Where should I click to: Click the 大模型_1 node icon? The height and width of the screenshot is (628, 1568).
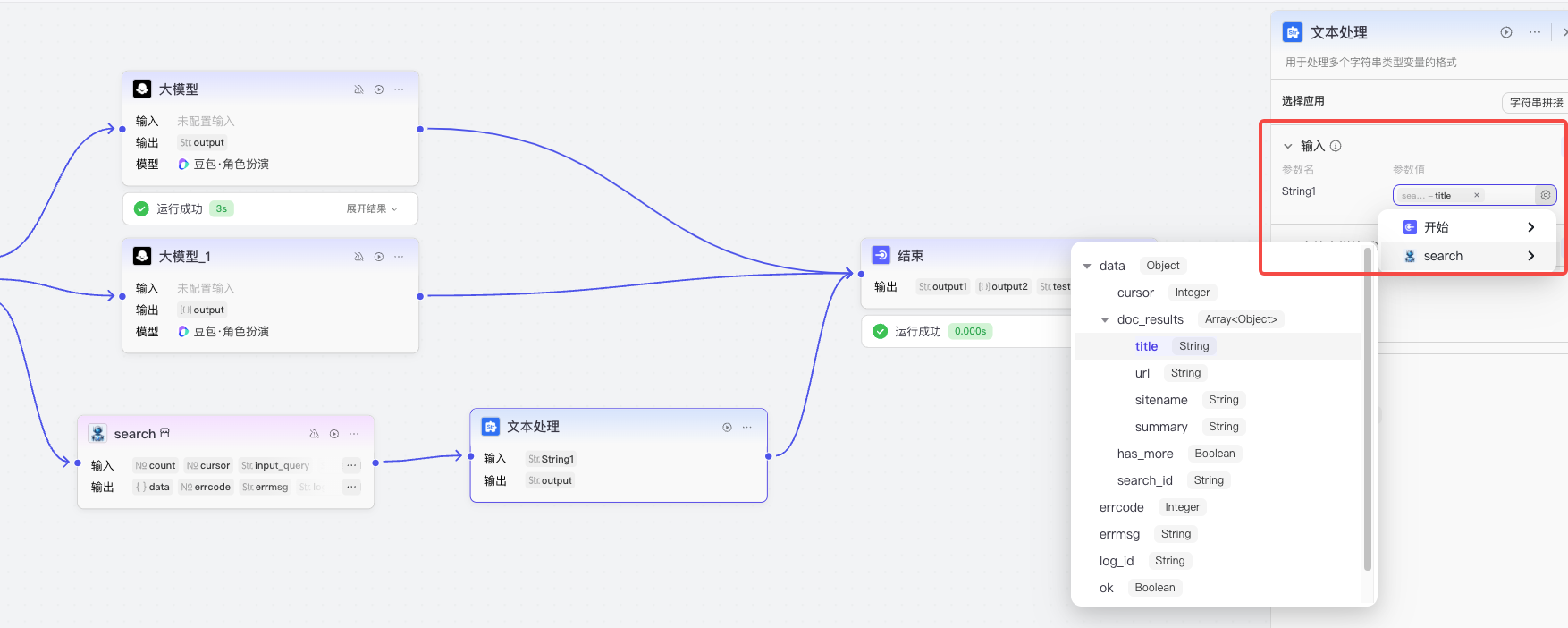[x=142, y=256]
